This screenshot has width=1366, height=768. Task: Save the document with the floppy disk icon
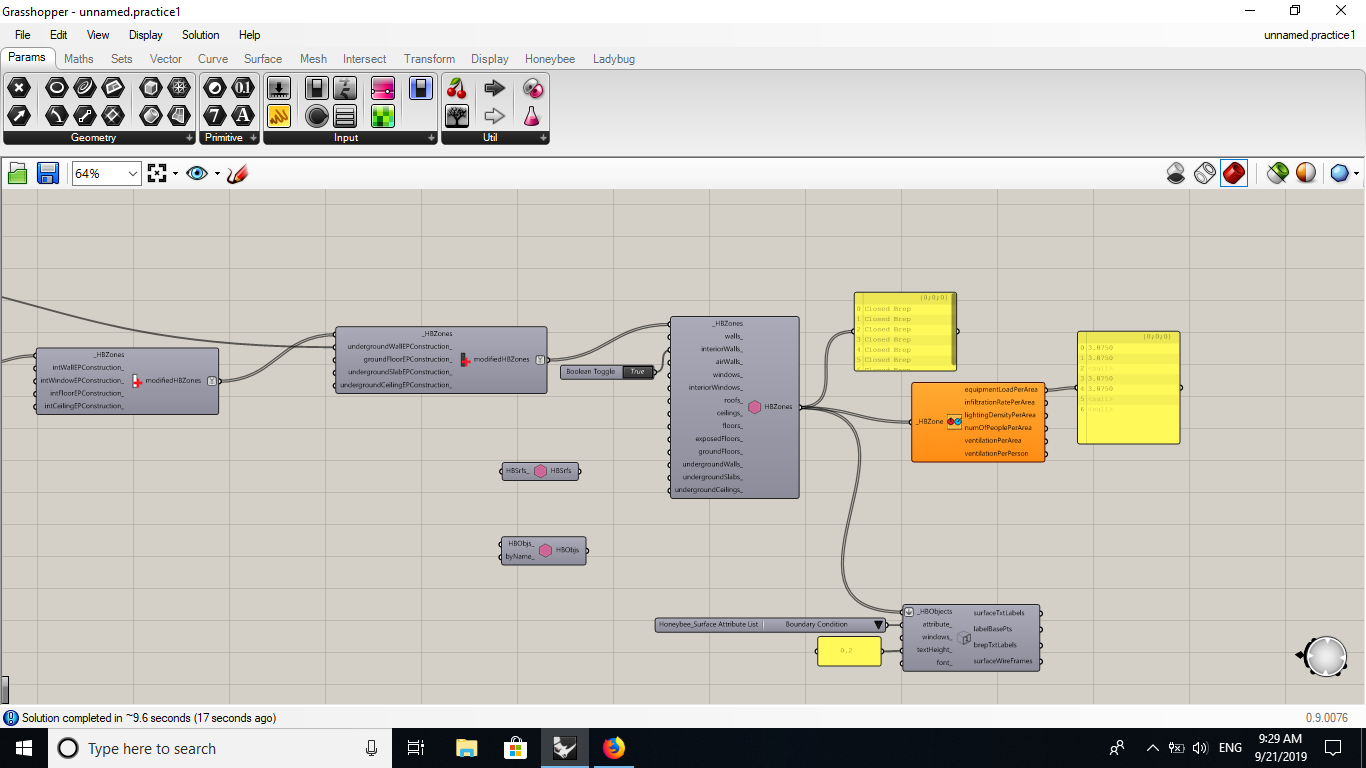47,173
